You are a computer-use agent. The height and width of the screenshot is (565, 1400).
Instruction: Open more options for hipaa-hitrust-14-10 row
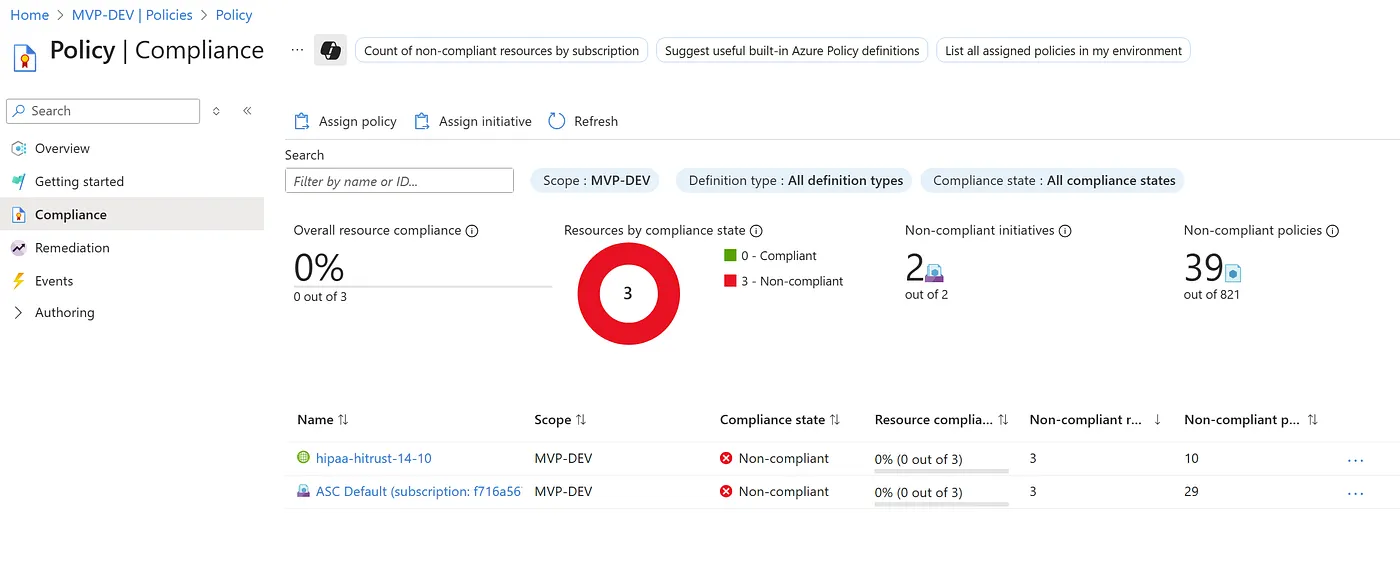[x=1355, y=460]
